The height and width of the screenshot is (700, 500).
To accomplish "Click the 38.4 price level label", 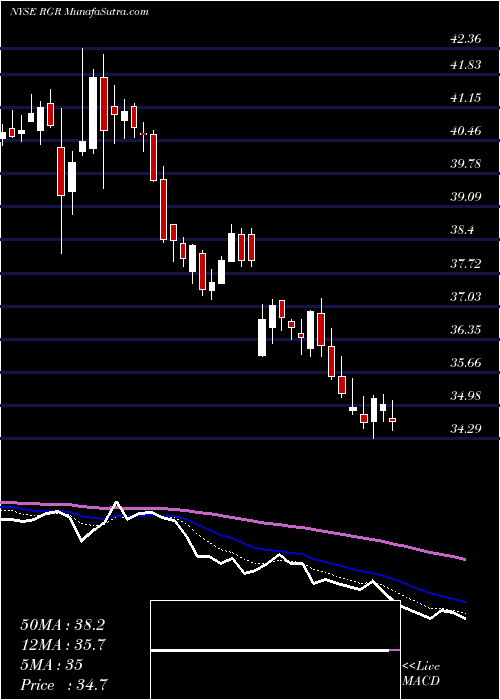I will [463, 230].
